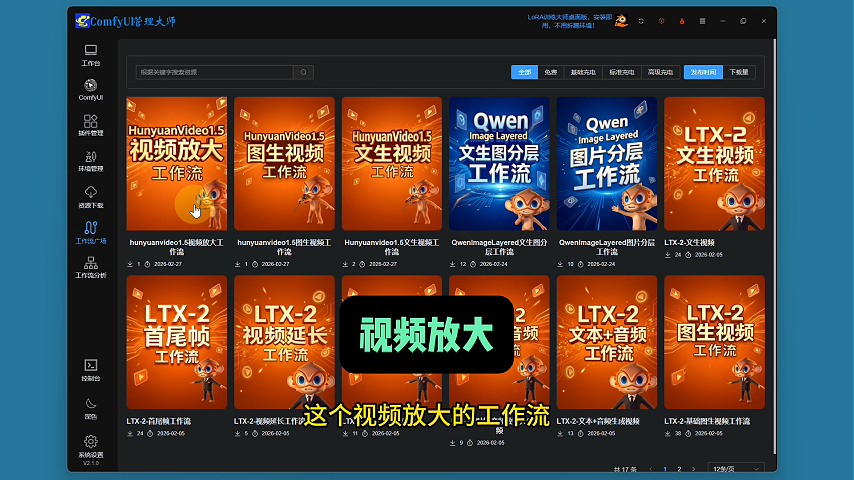Click title hunyuanvideo1.5视频放大工作流
This screenshot has width=854, height=480.
(176, 247)
